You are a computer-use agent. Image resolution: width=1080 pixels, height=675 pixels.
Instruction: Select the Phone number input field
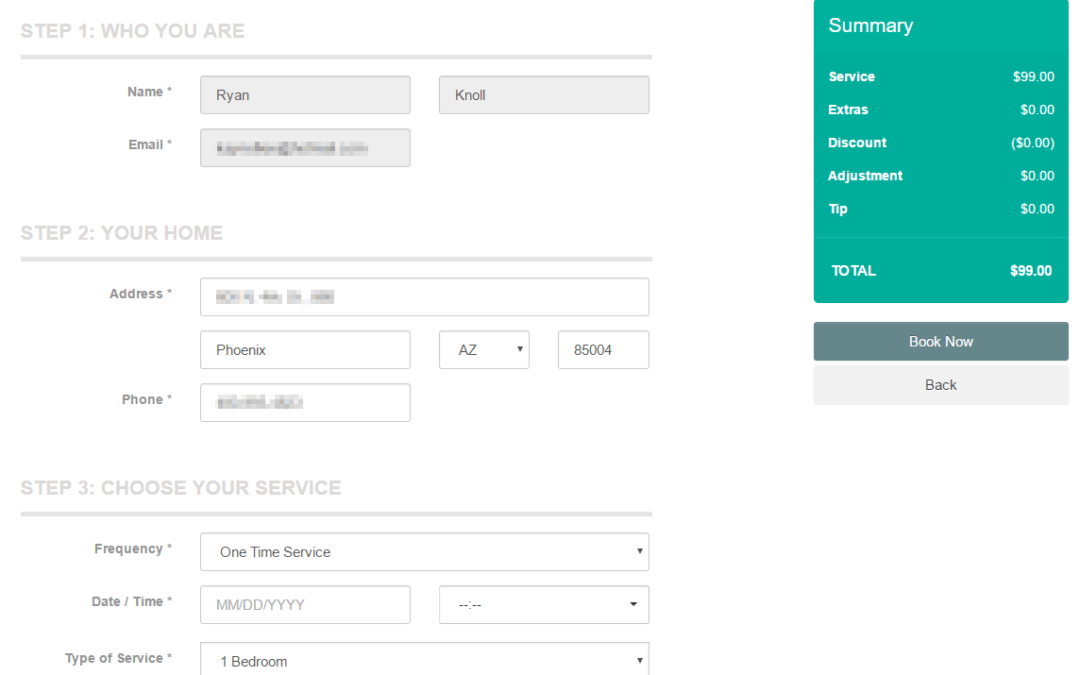point(305,402)
